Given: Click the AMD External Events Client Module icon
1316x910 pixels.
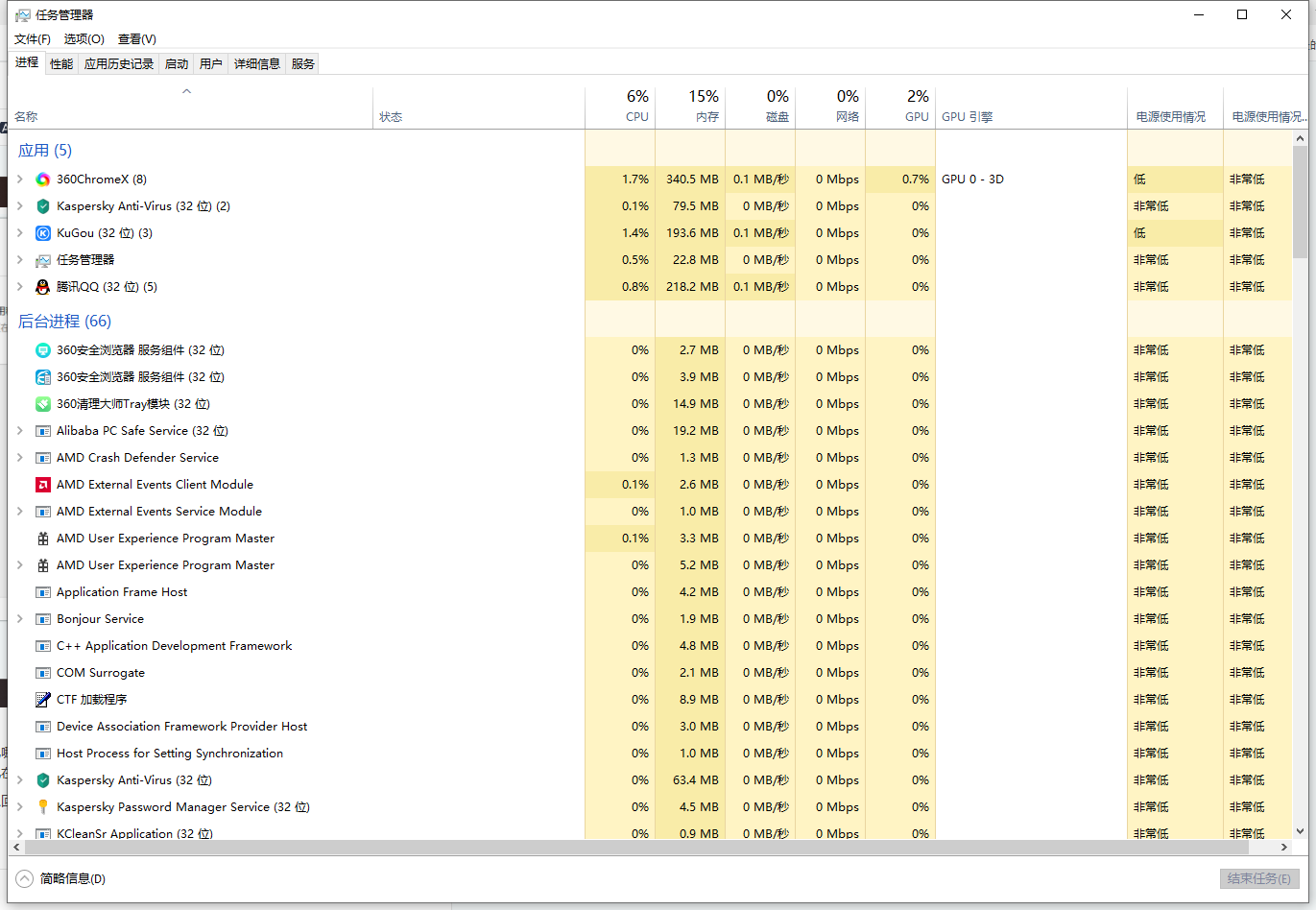Looking at the screenshot, I should click(43, 485).
